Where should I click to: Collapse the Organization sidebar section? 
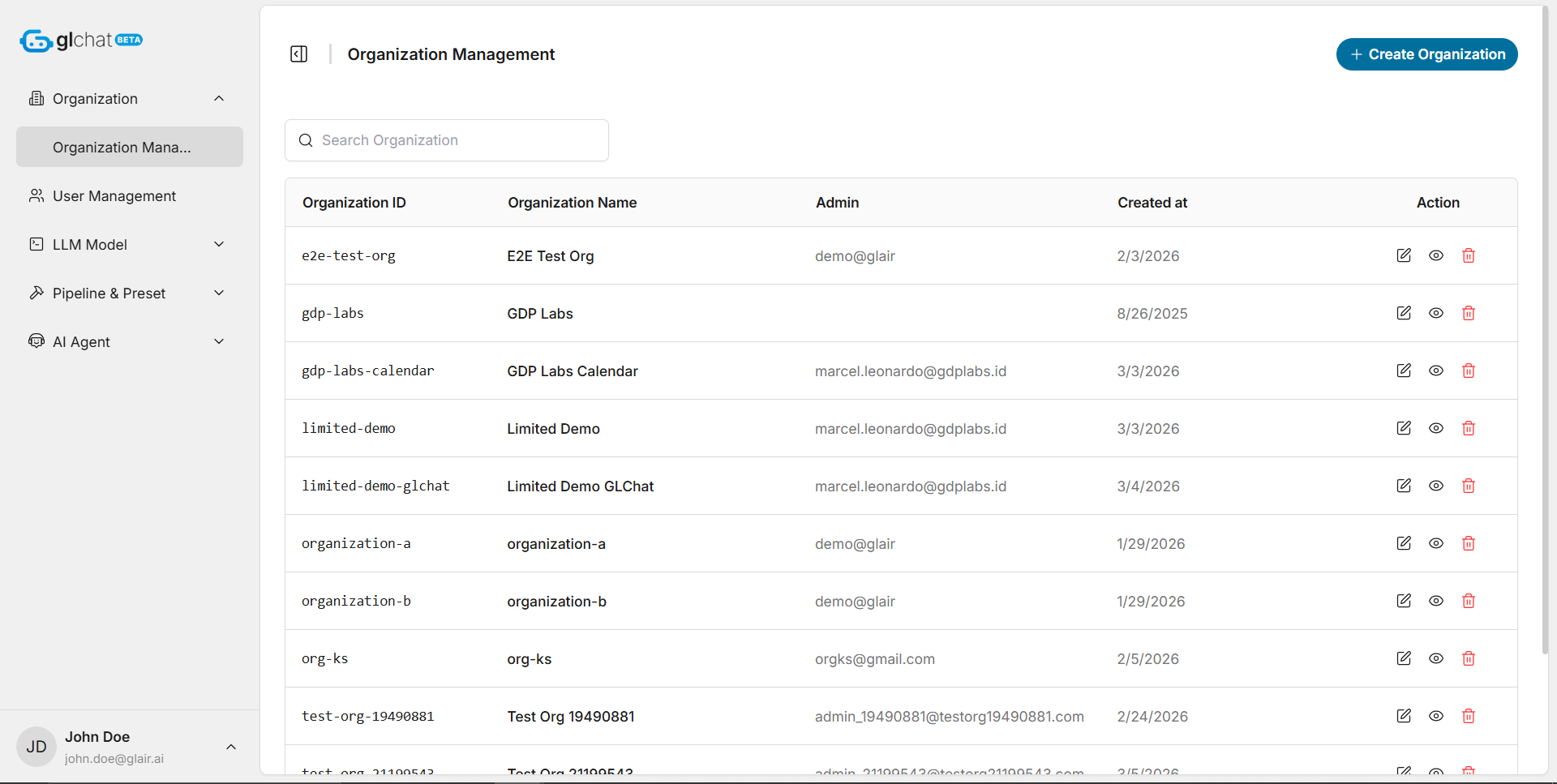[218, 99]
